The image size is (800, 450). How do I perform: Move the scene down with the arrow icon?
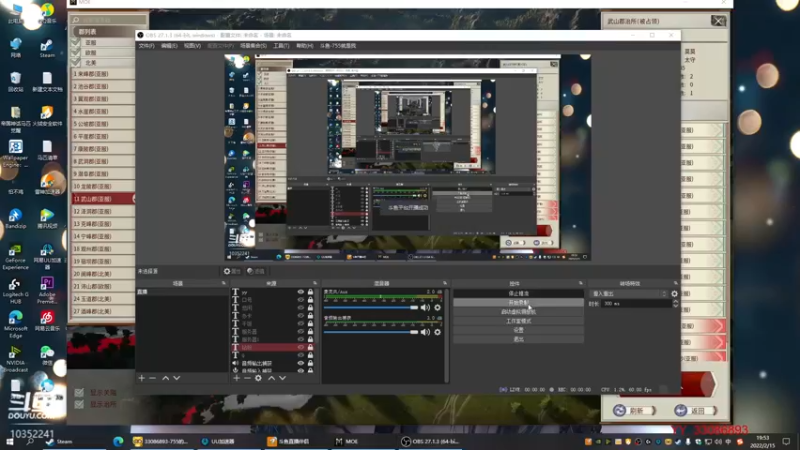[x=177, y=378]
